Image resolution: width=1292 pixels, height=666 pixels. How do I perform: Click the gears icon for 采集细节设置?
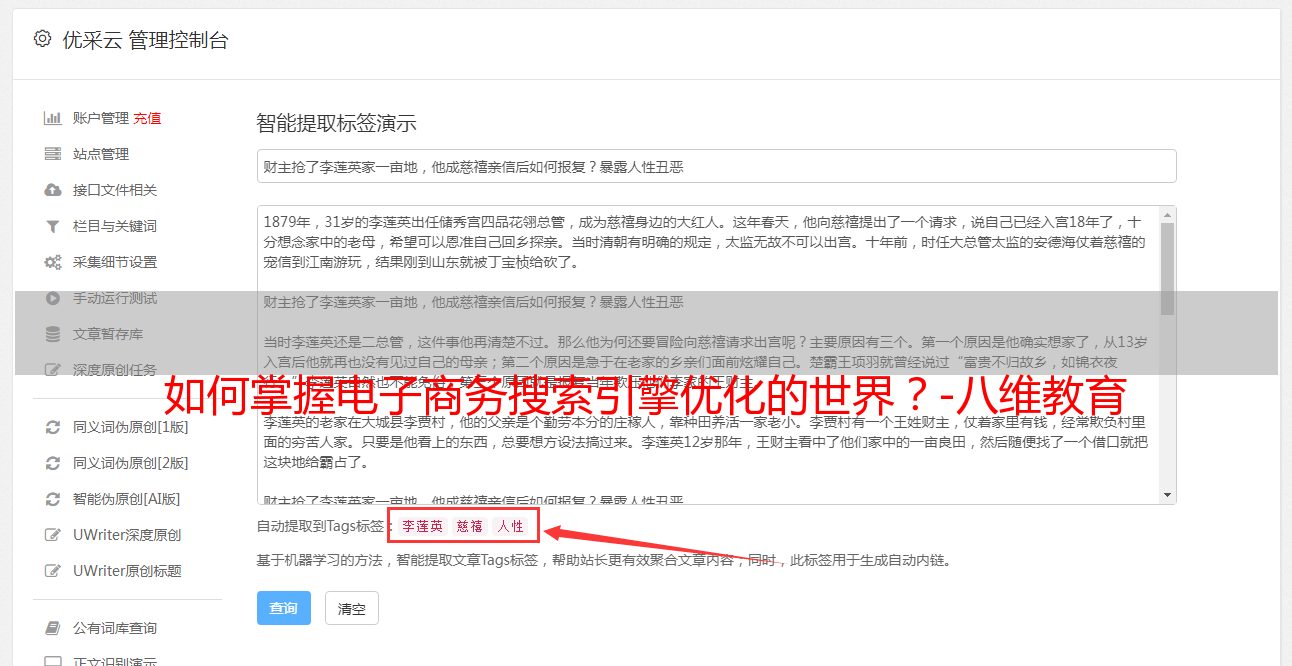53,262
